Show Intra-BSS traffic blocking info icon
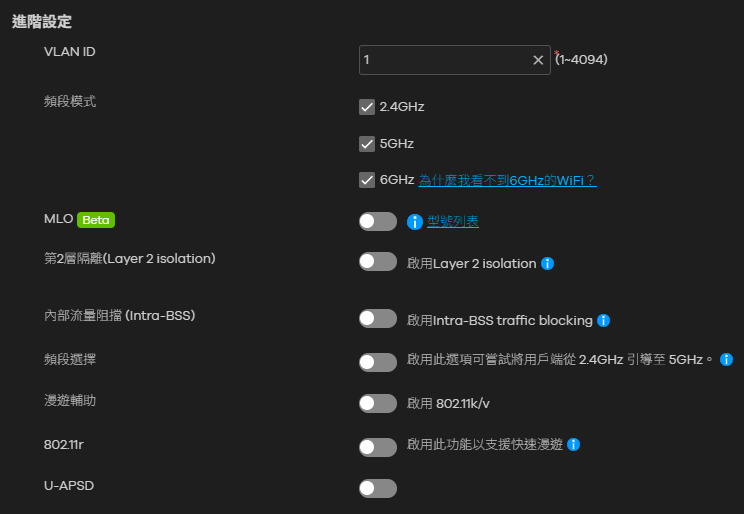This screenshot has height=514, width=744. 603,320
